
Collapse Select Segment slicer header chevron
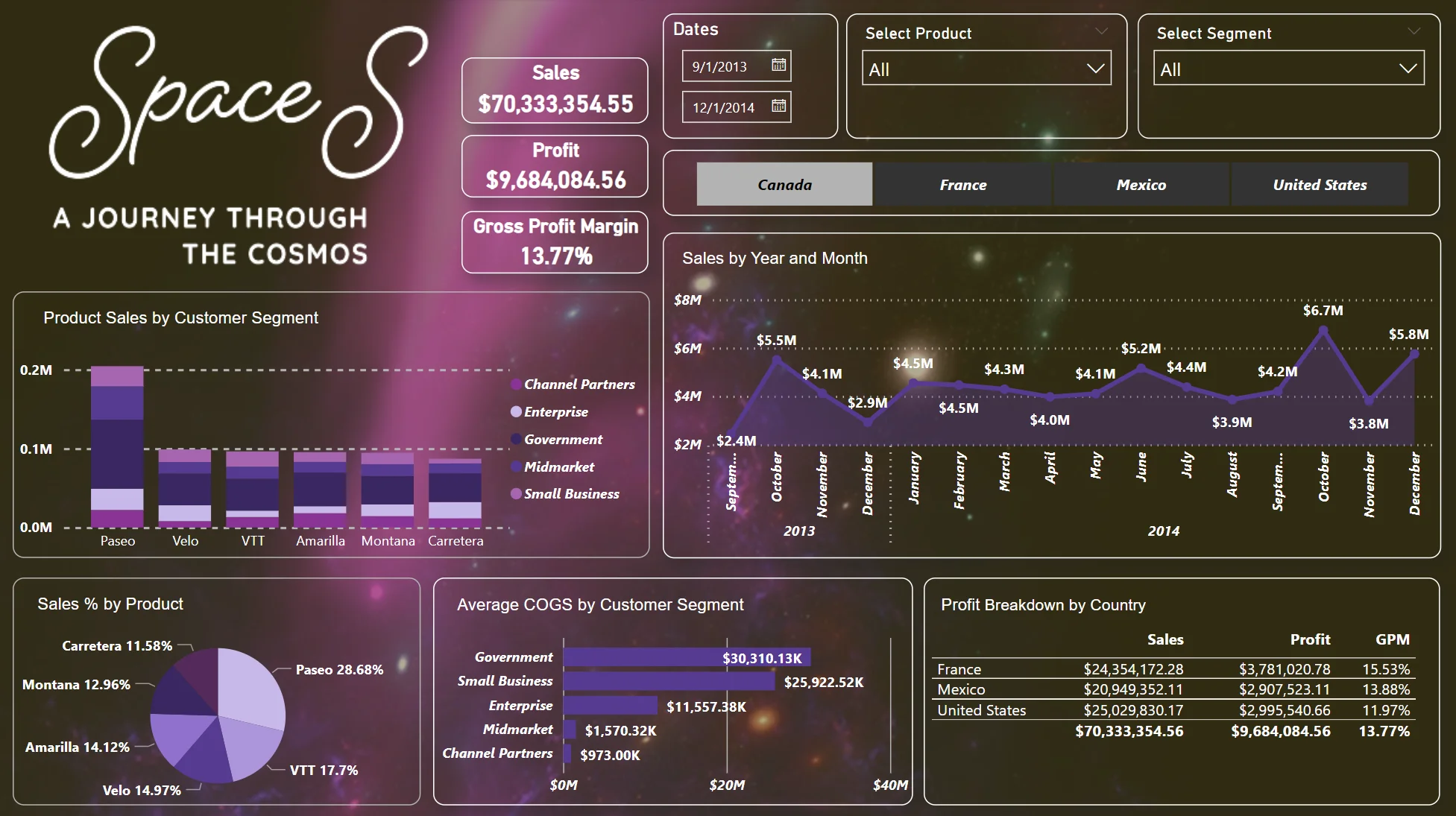pyautogui.click(x=1414, y=31)
